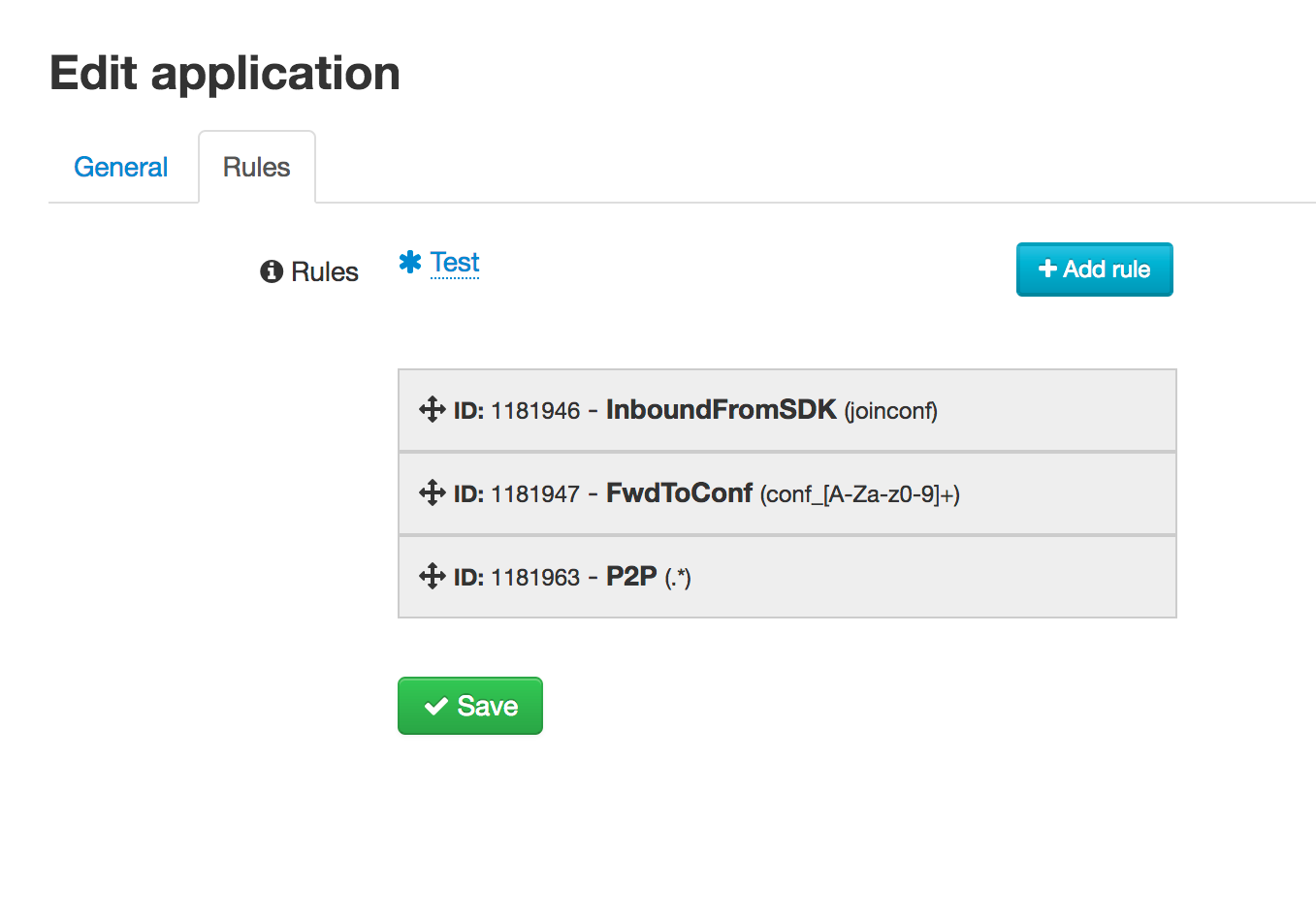This screenshot has height=919, width=1316.
Task: Select the Rules tab
Action: point(256,167)
